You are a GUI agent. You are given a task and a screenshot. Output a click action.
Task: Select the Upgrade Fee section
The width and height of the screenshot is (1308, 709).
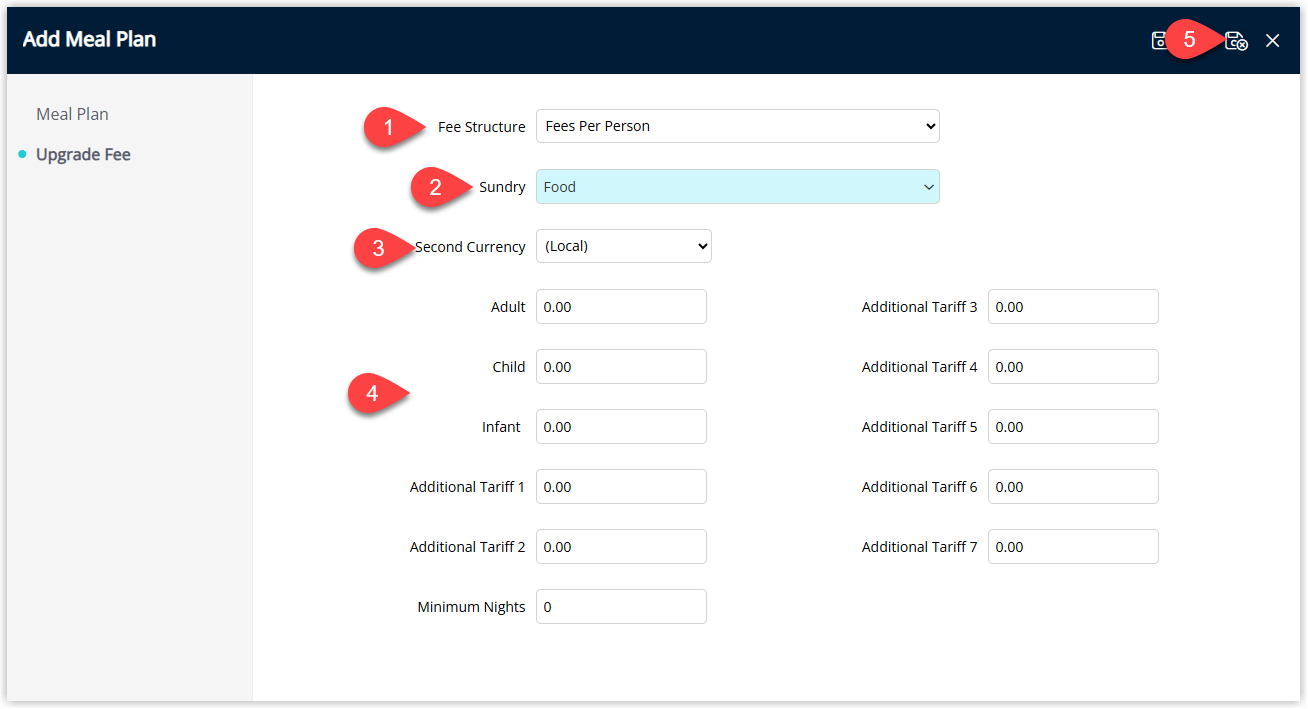pos(83,155)
